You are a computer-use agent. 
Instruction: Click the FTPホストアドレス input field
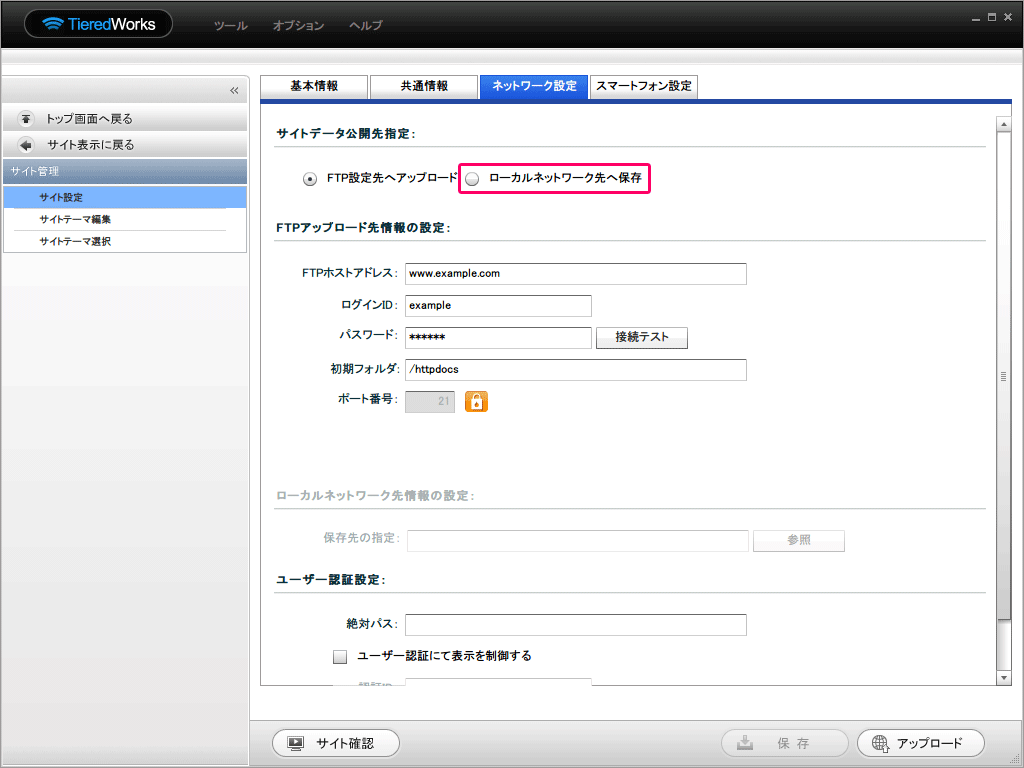(575, 274)
